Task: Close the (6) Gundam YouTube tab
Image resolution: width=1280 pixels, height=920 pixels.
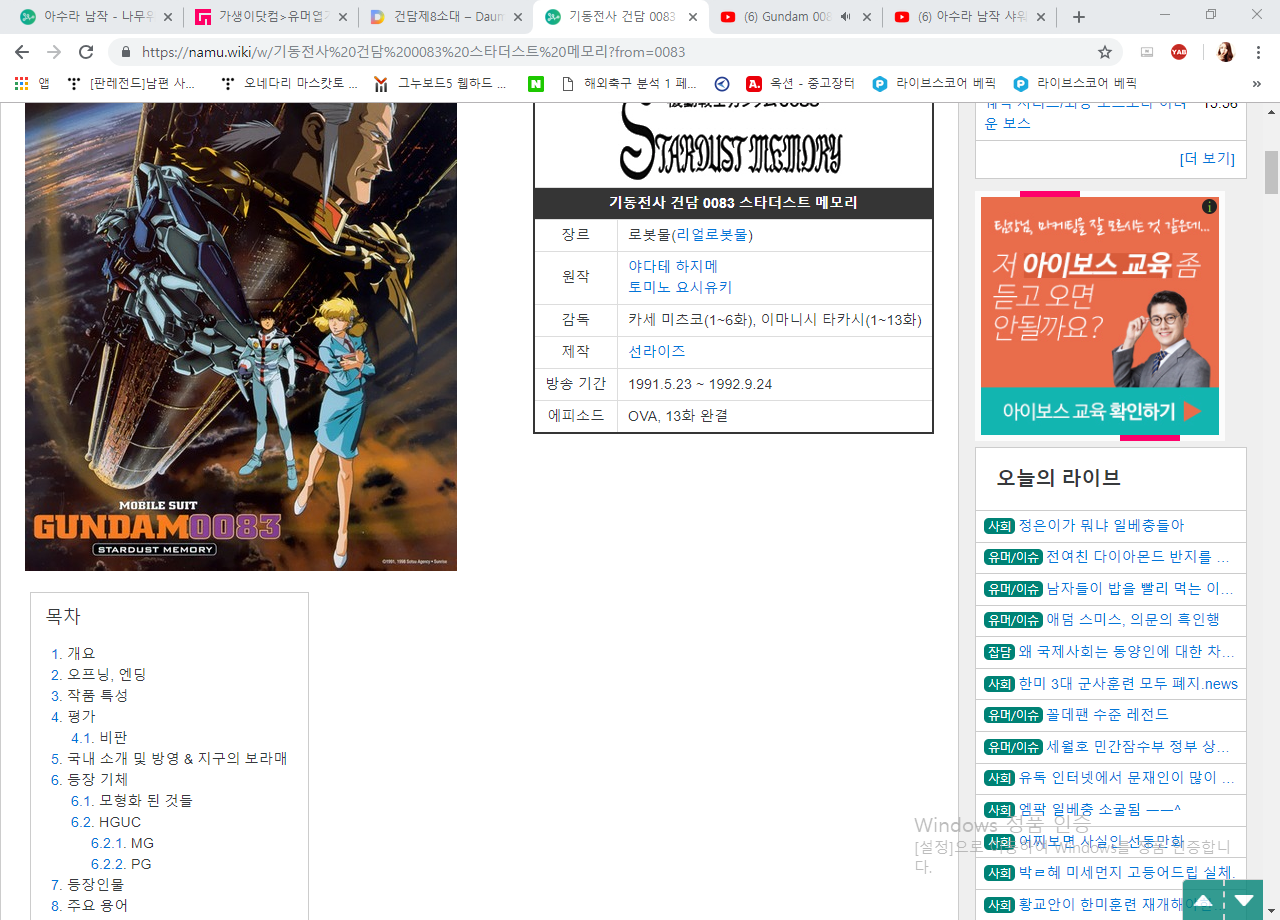Action: tap(866, 17)
